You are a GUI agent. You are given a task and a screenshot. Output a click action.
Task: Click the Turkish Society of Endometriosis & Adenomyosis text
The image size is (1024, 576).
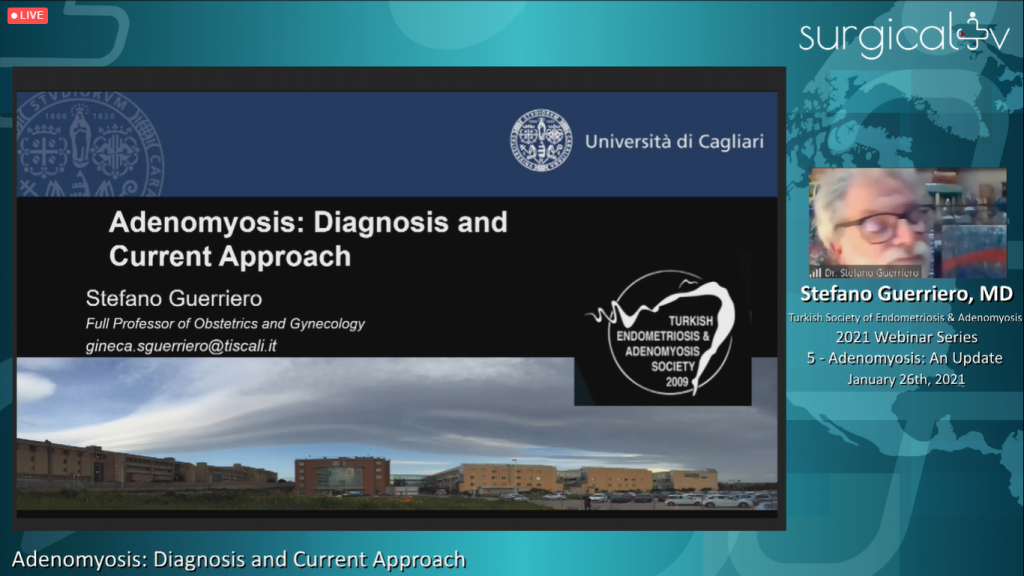coord(905,317)
